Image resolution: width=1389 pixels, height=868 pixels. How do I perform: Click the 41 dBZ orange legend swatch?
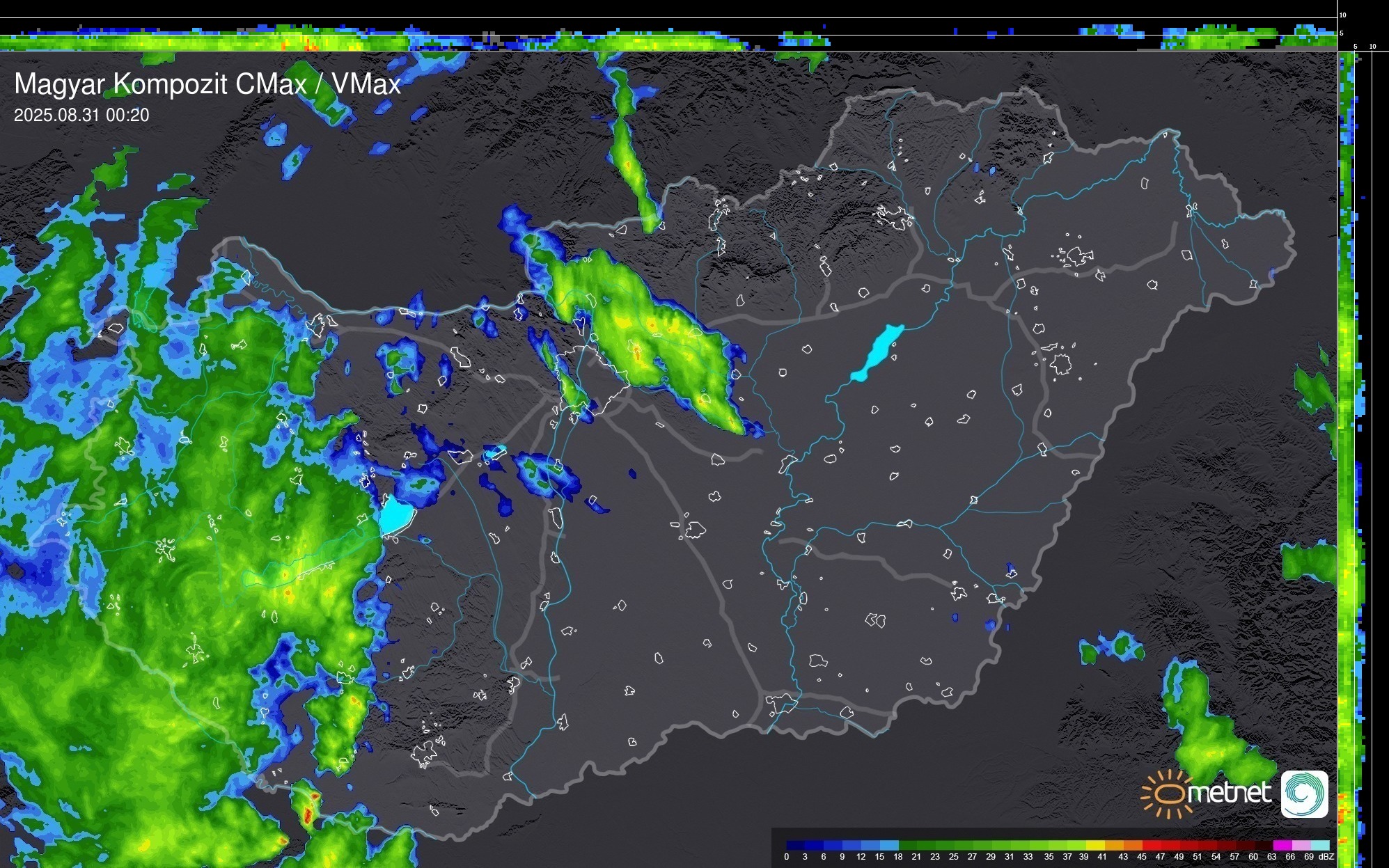pos(1115,845)
